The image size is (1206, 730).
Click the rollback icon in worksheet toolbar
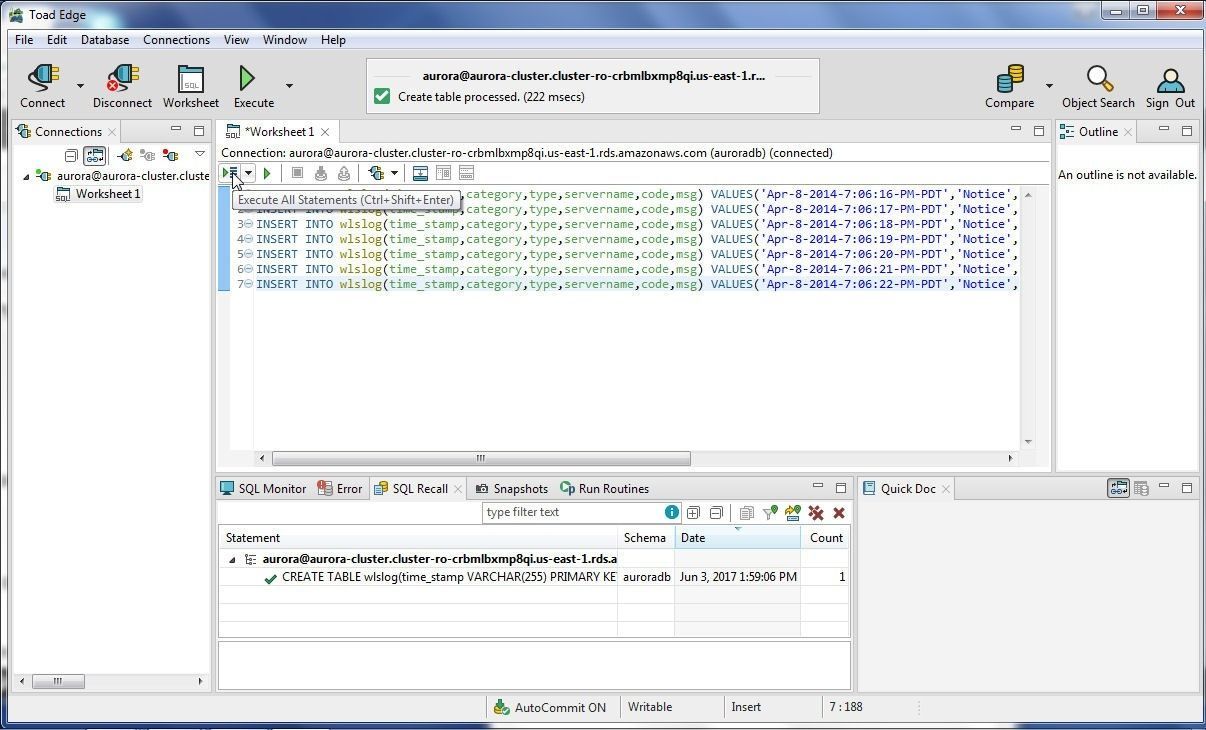pyautogui.click(x=344, y=173)
